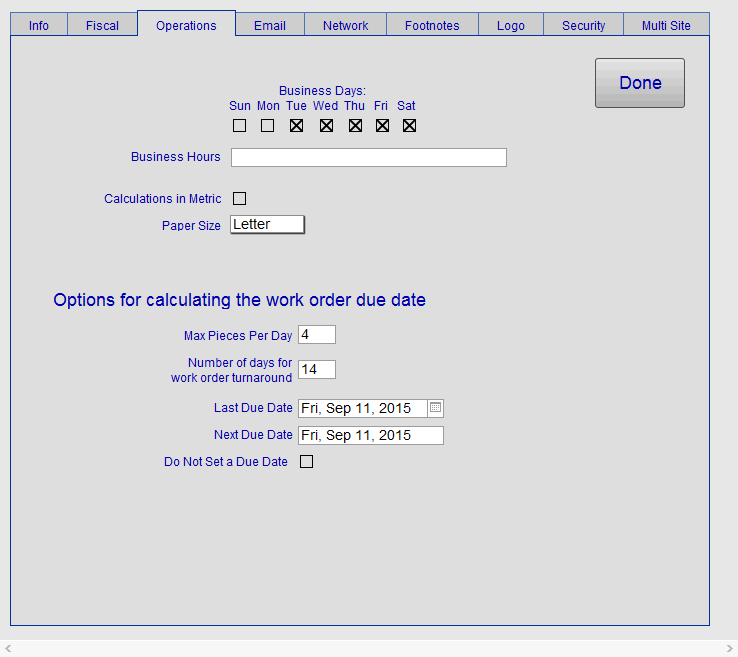Uncheck the Saturday business day checkbox
The width and height of the screenshot is (738, 657).
click(409, 126)
